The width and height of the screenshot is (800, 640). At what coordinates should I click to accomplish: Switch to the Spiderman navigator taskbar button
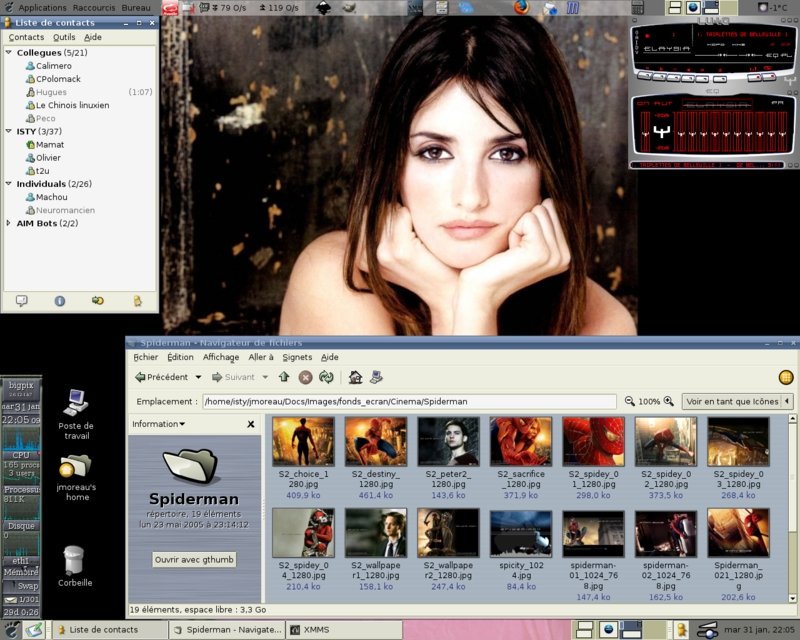click(227, 630)
